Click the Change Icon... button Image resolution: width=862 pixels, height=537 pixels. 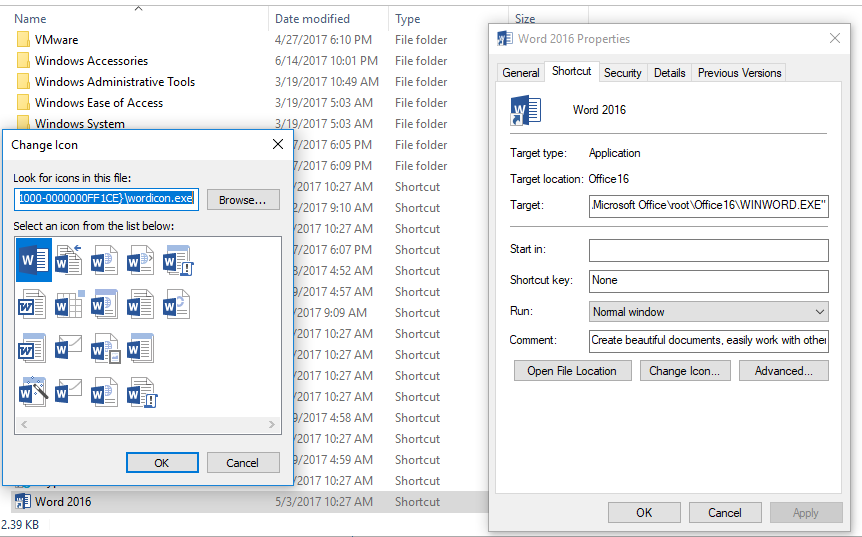pyautogui.click(x=685, y=371)
